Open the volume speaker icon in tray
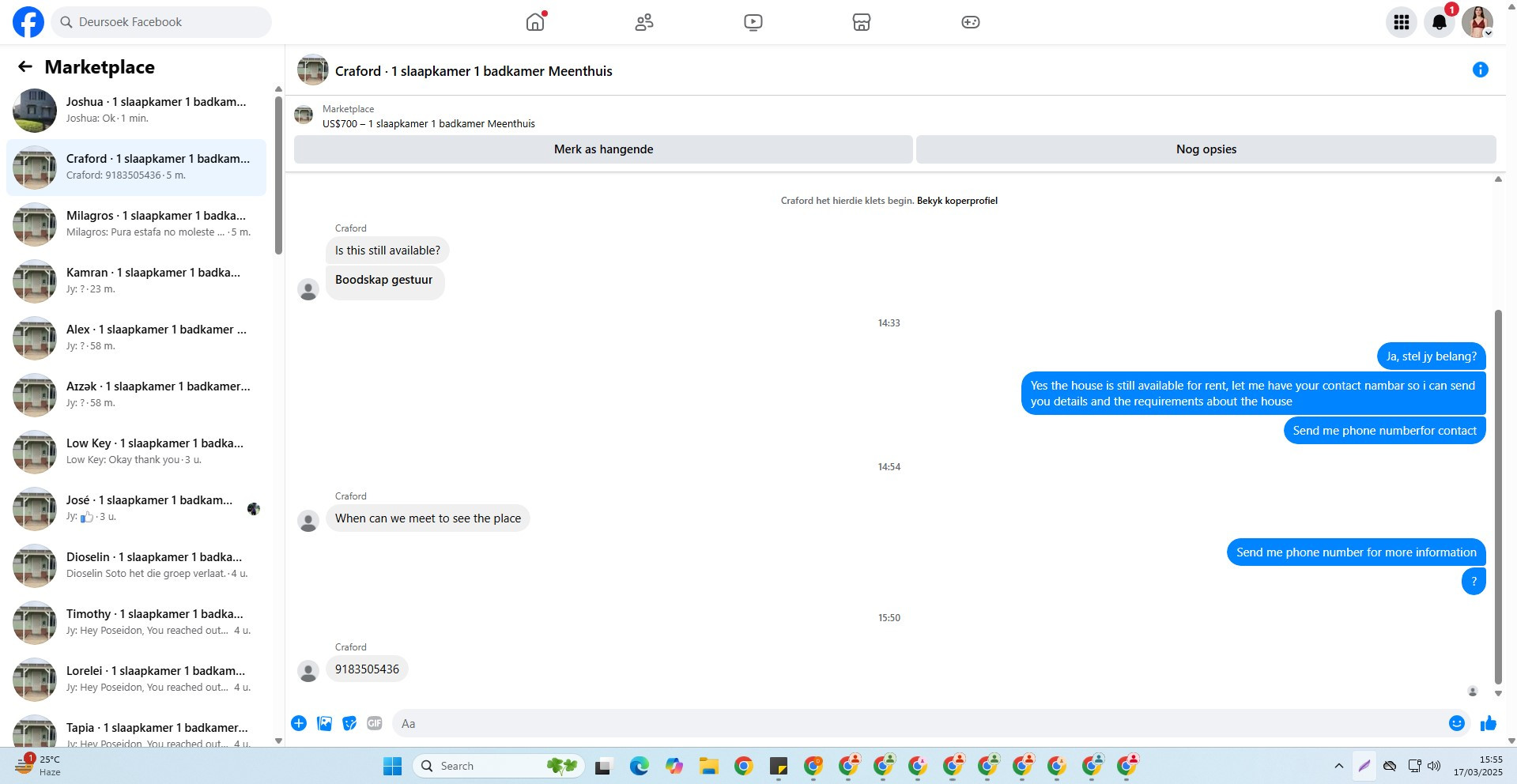This screenshot has width=1517, height=784. click(1434, 766)
